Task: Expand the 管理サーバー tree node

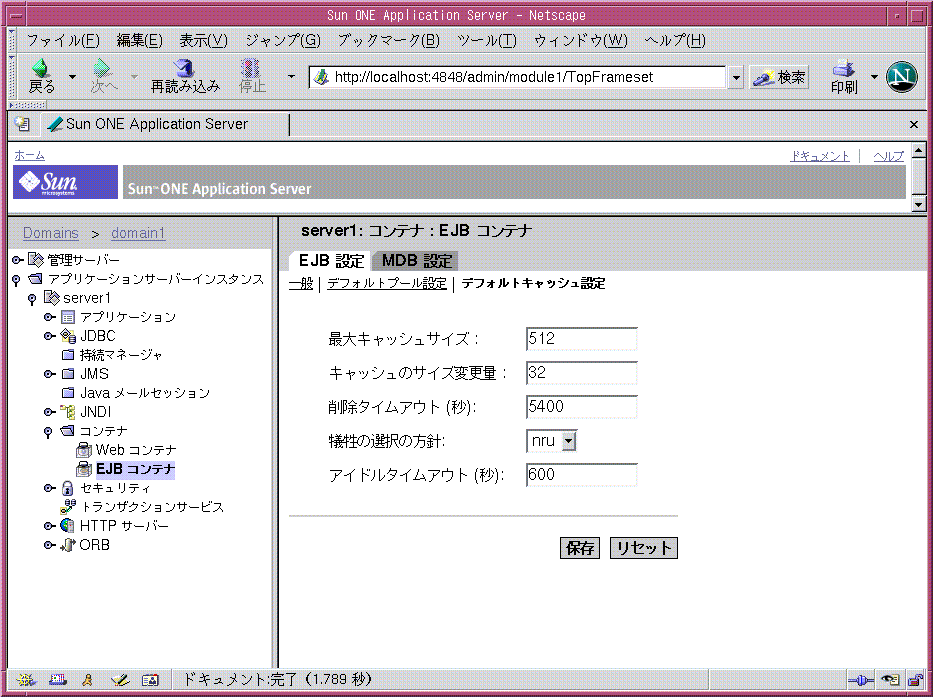Action: tap(18, 260)
